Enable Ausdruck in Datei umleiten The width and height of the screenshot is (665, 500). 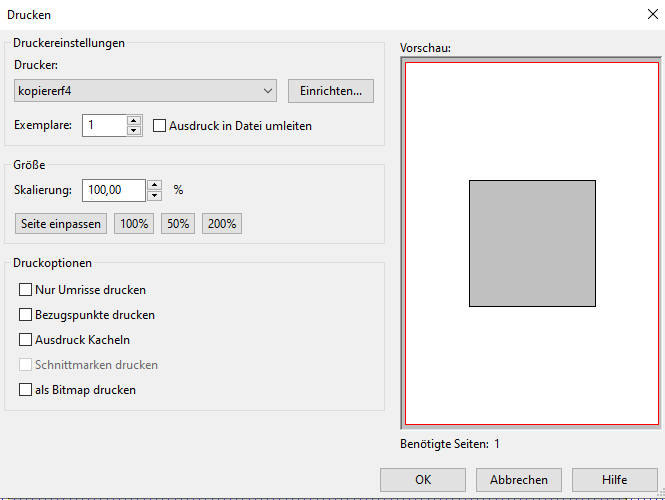[160, 126]
